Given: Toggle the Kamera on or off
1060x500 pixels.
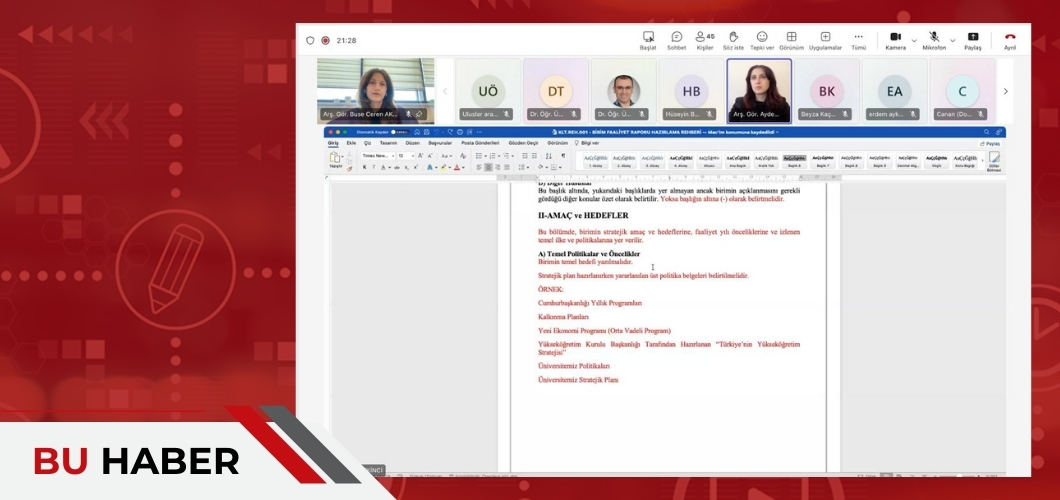Looking at the screenshot, I should pyautogui.click(x=895, y=40).
